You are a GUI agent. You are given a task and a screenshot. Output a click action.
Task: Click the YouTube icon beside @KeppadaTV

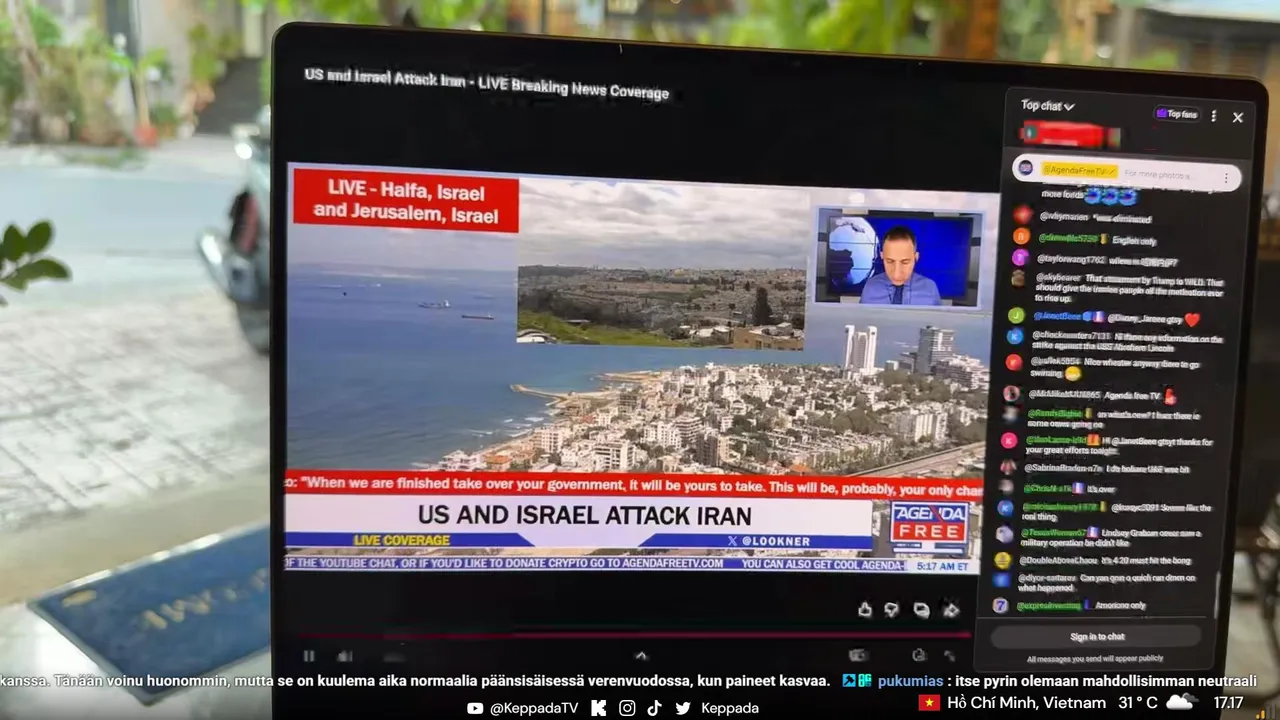(475, 708)
